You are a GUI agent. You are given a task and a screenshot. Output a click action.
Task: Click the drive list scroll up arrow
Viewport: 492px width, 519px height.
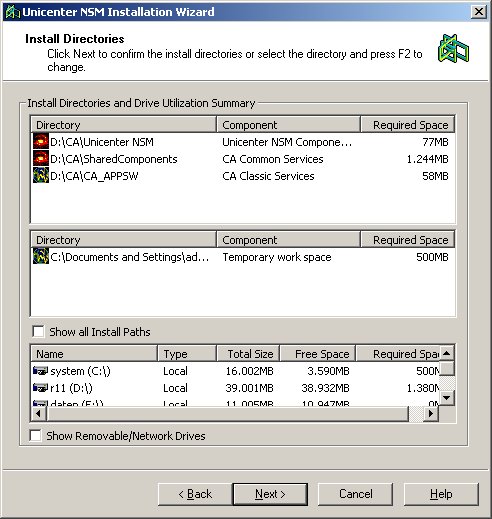pos(447,353)
